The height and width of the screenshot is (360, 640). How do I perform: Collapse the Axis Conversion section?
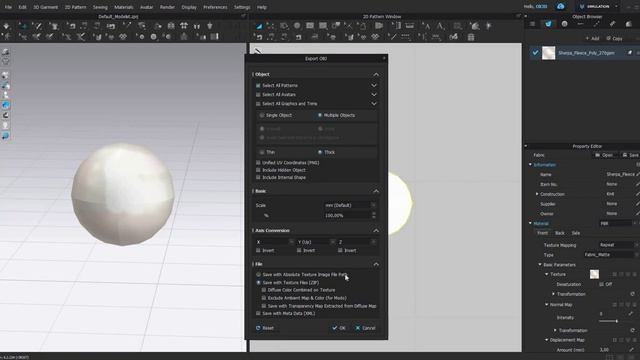376,231
